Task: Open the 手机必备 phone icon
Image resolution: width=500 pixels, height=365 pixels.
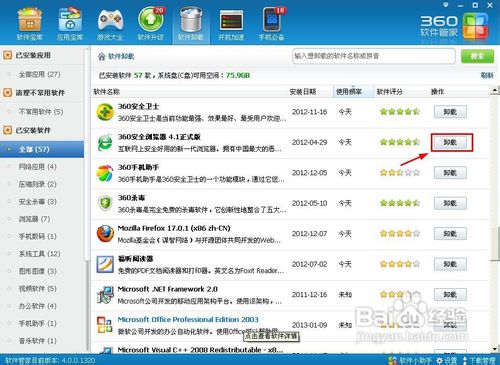Action: point(272,24)
